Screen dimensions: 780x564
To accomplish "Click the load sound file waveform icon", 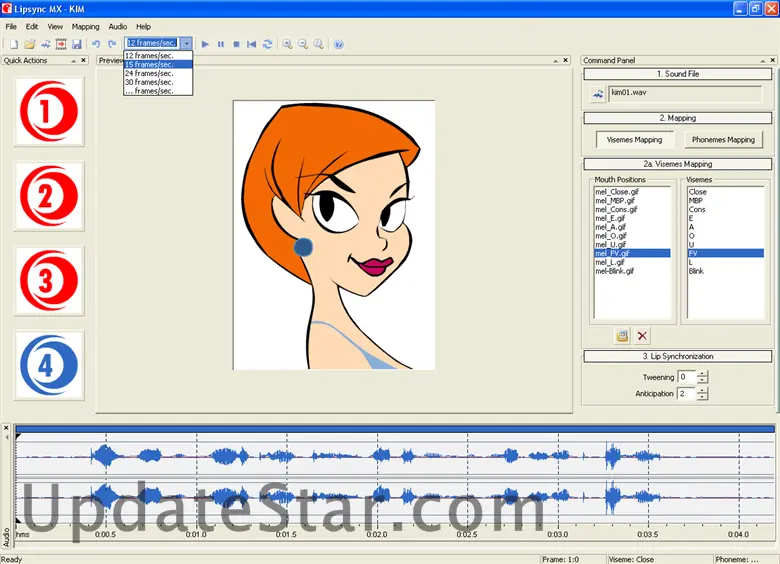I will [x=597, y=94].
